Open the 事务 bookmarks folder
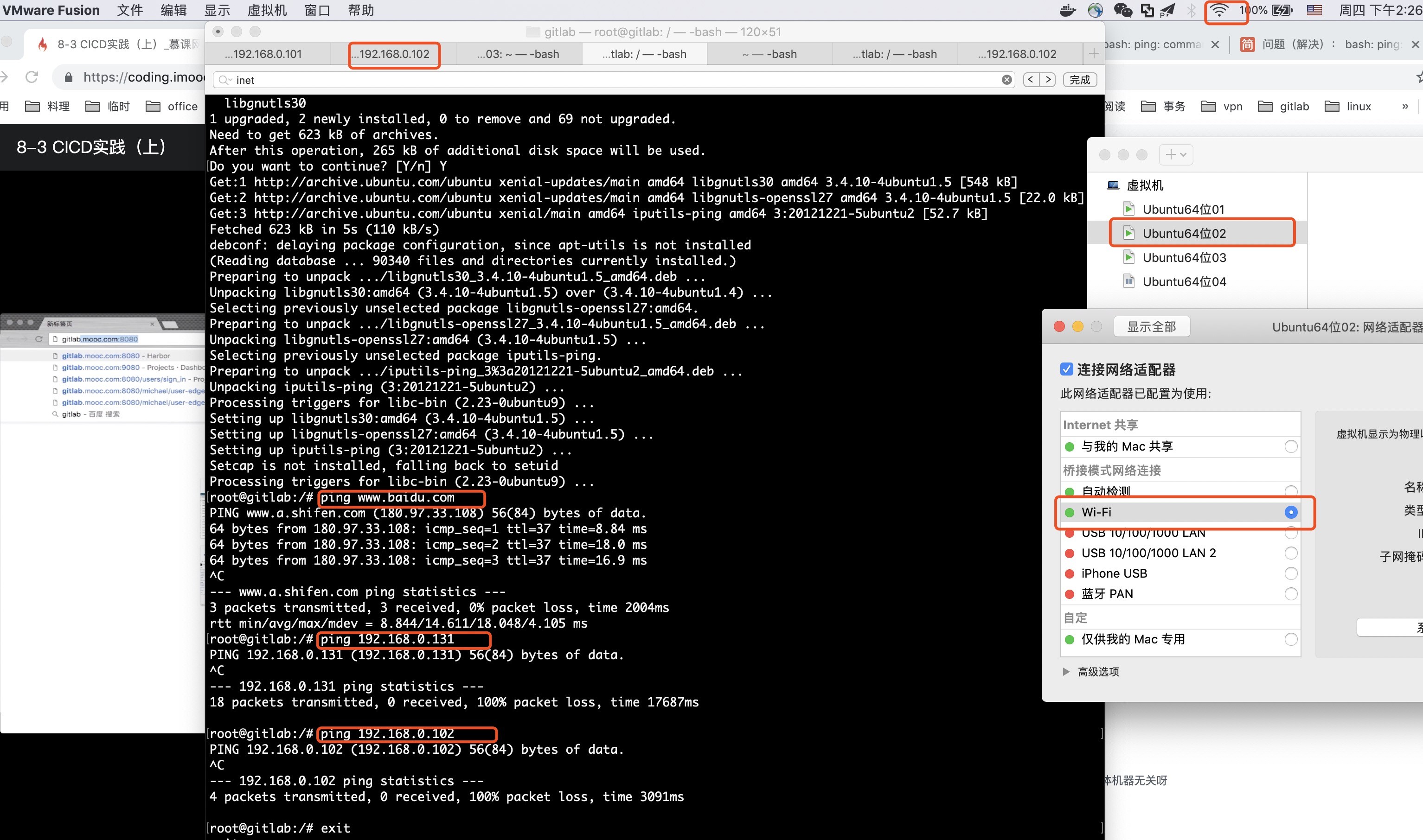Viewport: 1423px width, 840px height. point(1163,107)
